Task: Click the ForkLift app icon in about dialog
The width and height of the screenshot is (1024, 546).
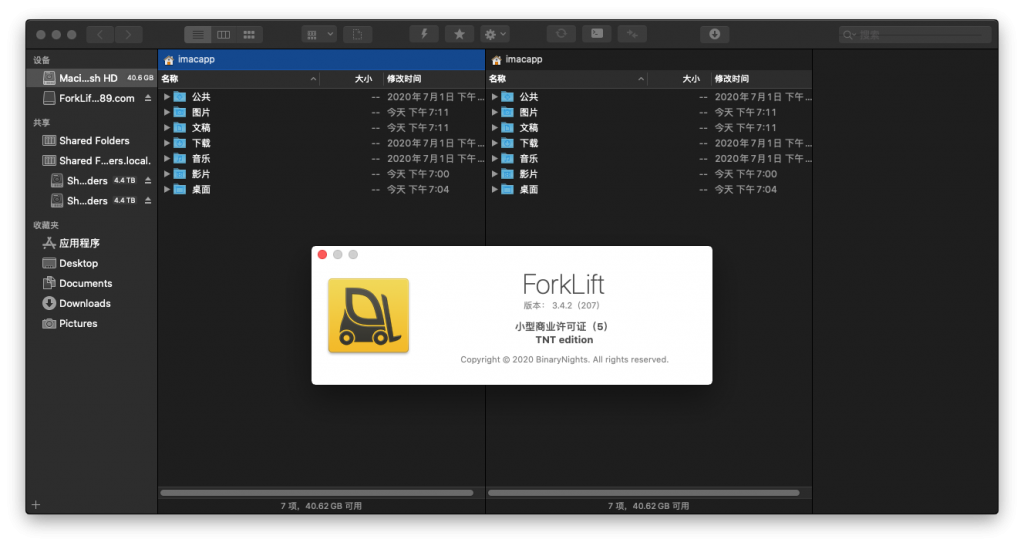Action: click(368, 315)
